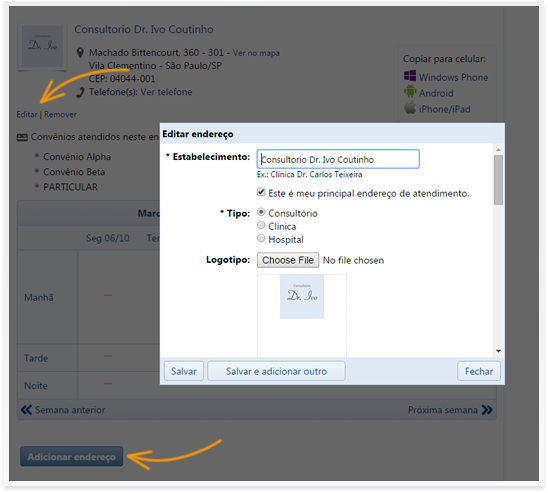Uncheck the principal endereço de atendimento checkbox
This screenshot has height=493, width=548.
pos(261,192)
